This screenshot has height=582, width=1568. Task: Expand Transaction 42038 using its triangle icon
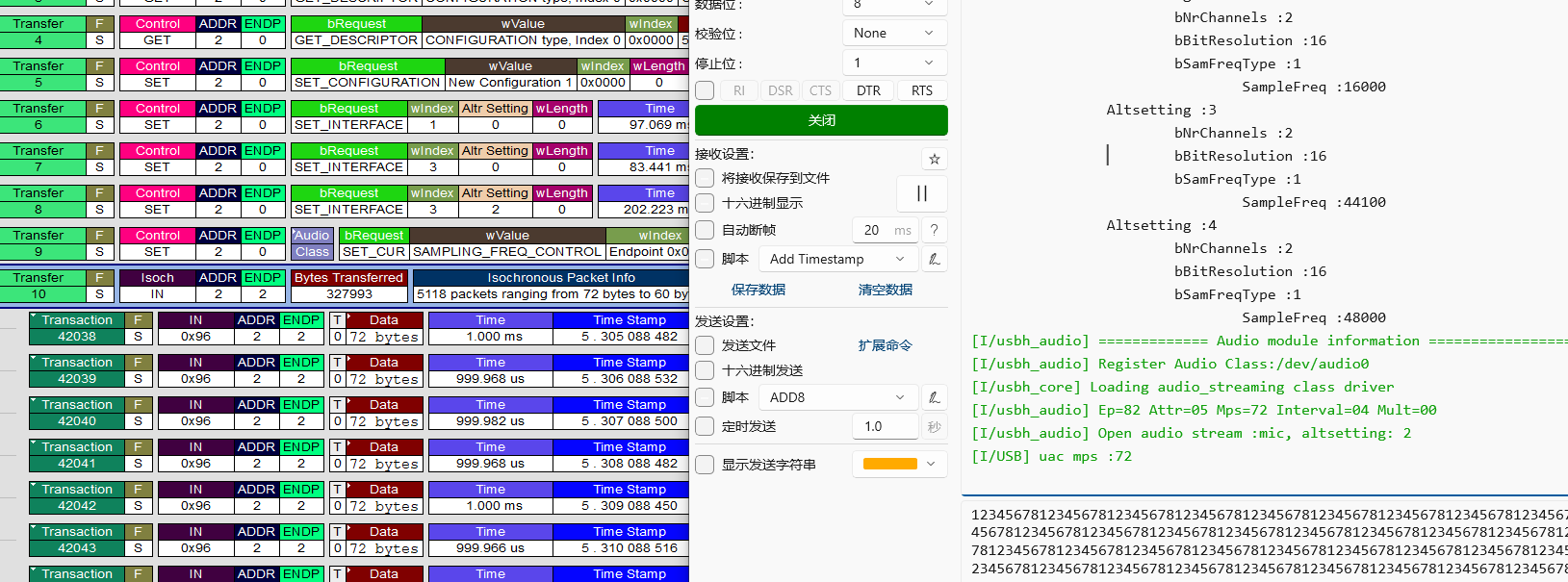point(34,316)
